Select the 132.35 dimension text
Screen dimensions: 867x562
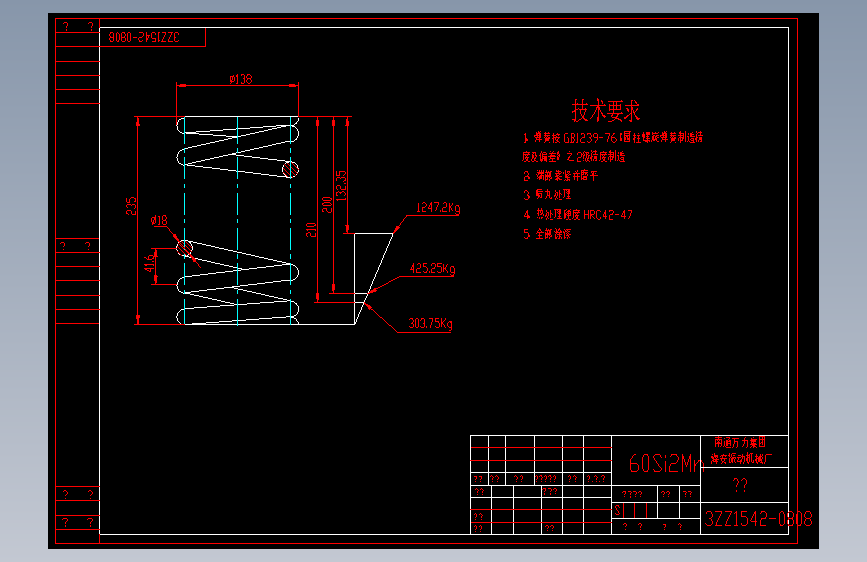pos(341,185)
